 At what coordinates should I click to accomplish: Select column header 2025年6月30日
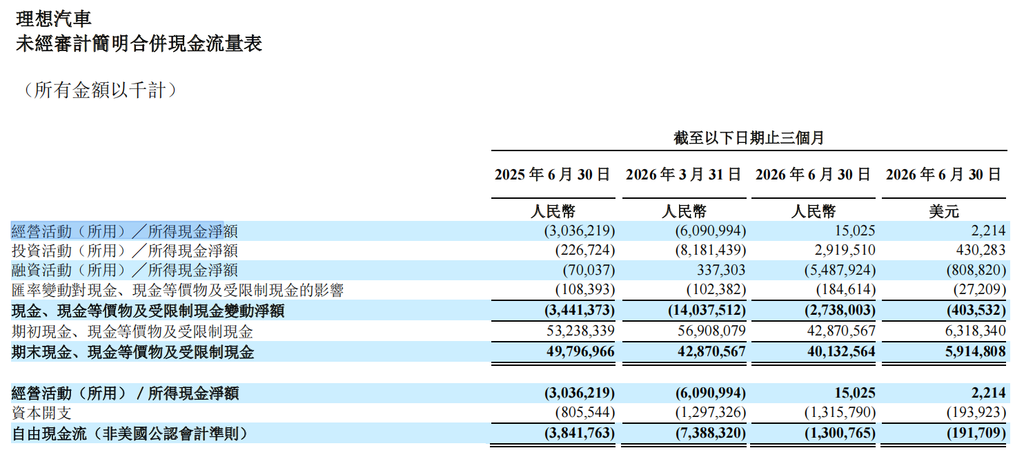(552, 174)
